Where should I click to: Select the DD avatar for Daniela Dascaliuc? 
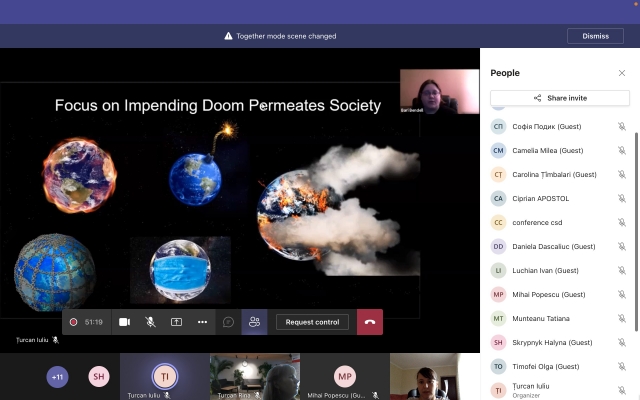click(x=498, y=247)
